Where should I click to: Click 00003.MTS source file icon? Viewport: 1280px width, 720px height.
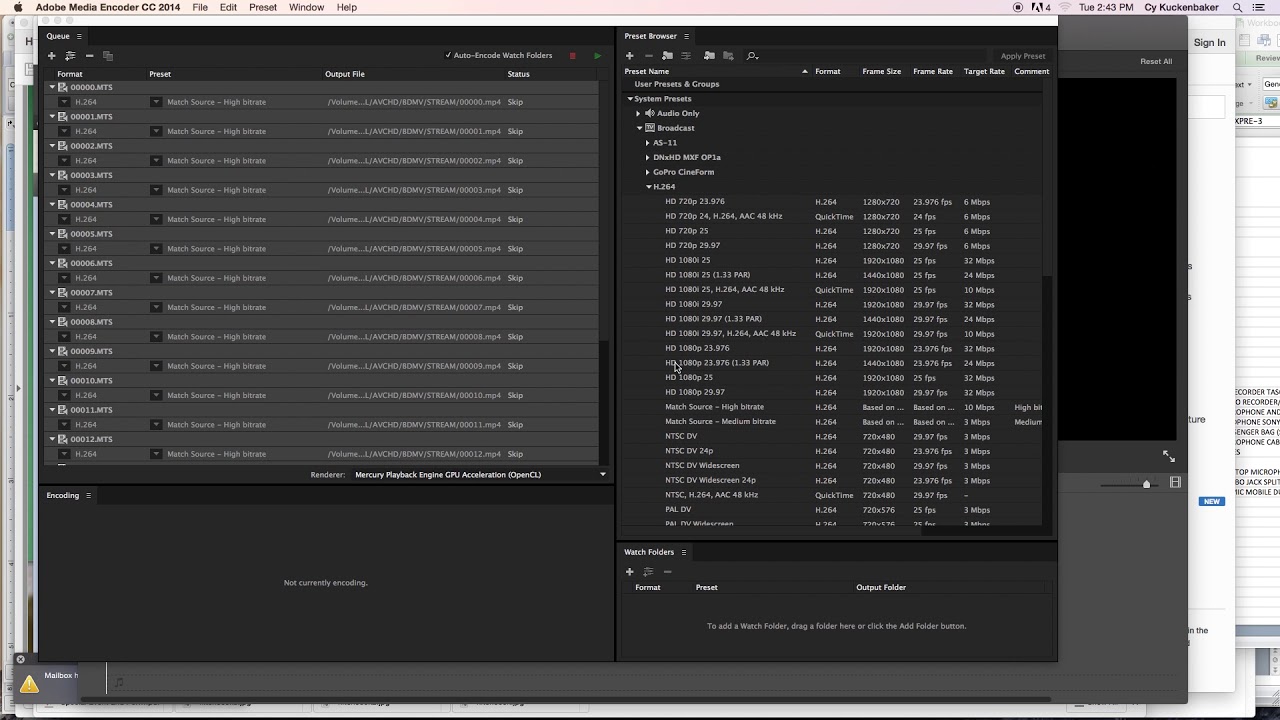click(x=63, y=175)
